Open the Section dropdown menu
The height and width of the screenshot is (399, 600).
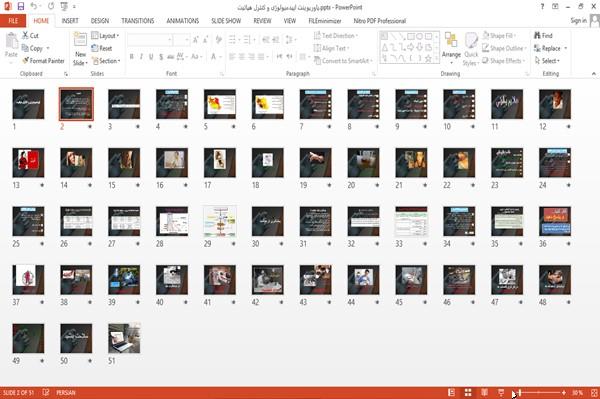pyautogui.click(x=106, y=61)
